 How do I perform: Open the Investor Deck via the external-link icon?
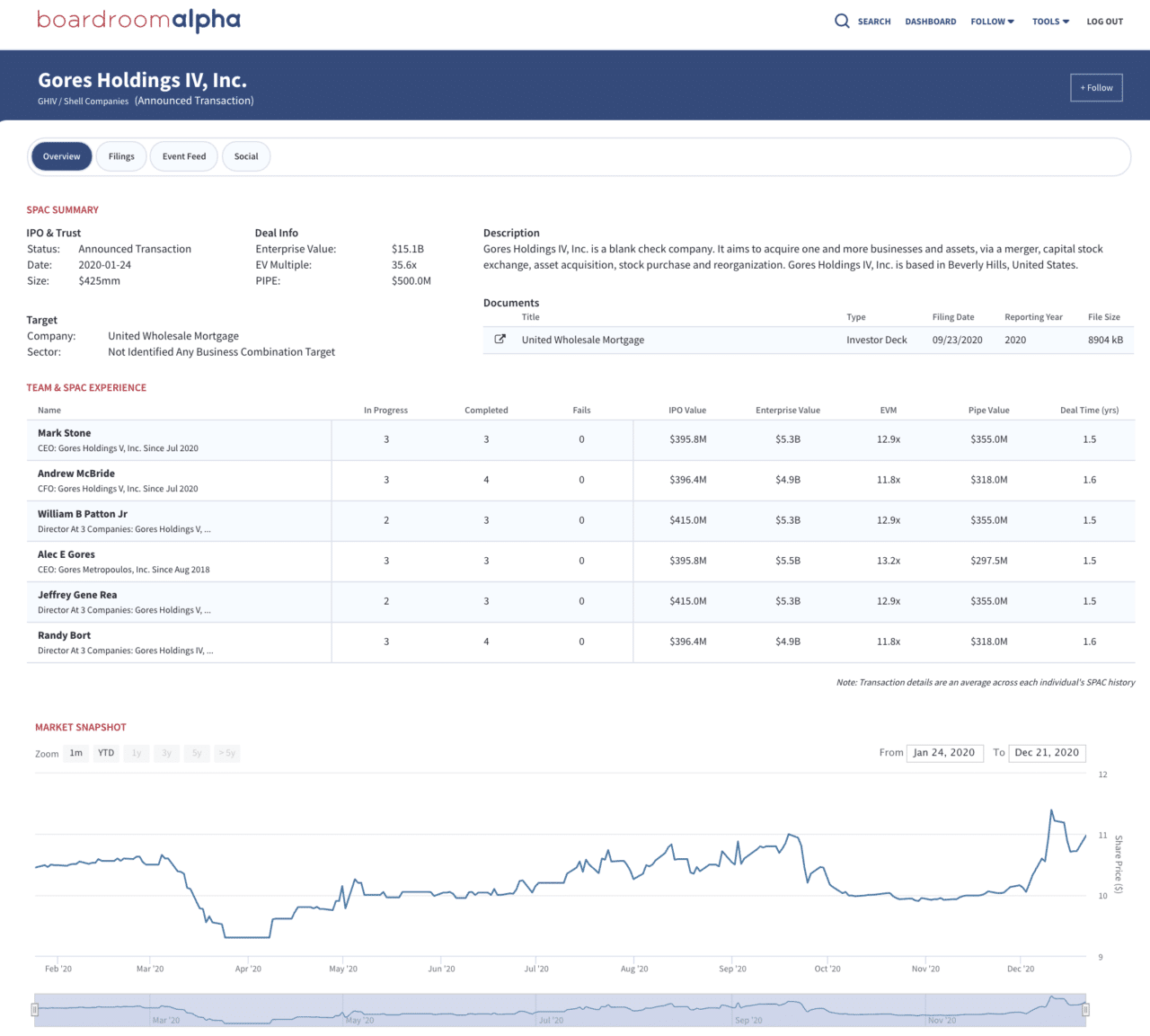coord(500,340)
